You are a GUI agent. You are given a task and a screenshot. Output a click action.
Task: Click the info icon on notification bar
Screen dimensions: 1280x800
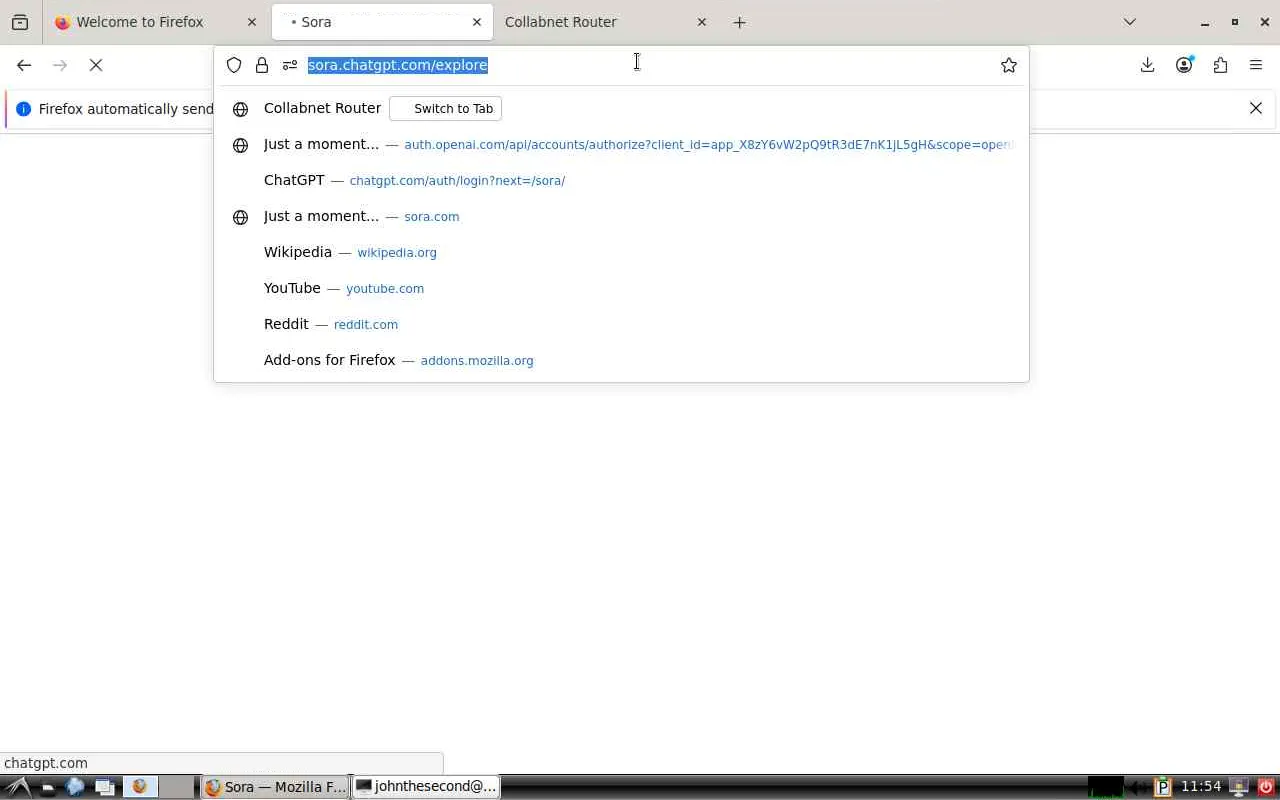tap(24, 109)
